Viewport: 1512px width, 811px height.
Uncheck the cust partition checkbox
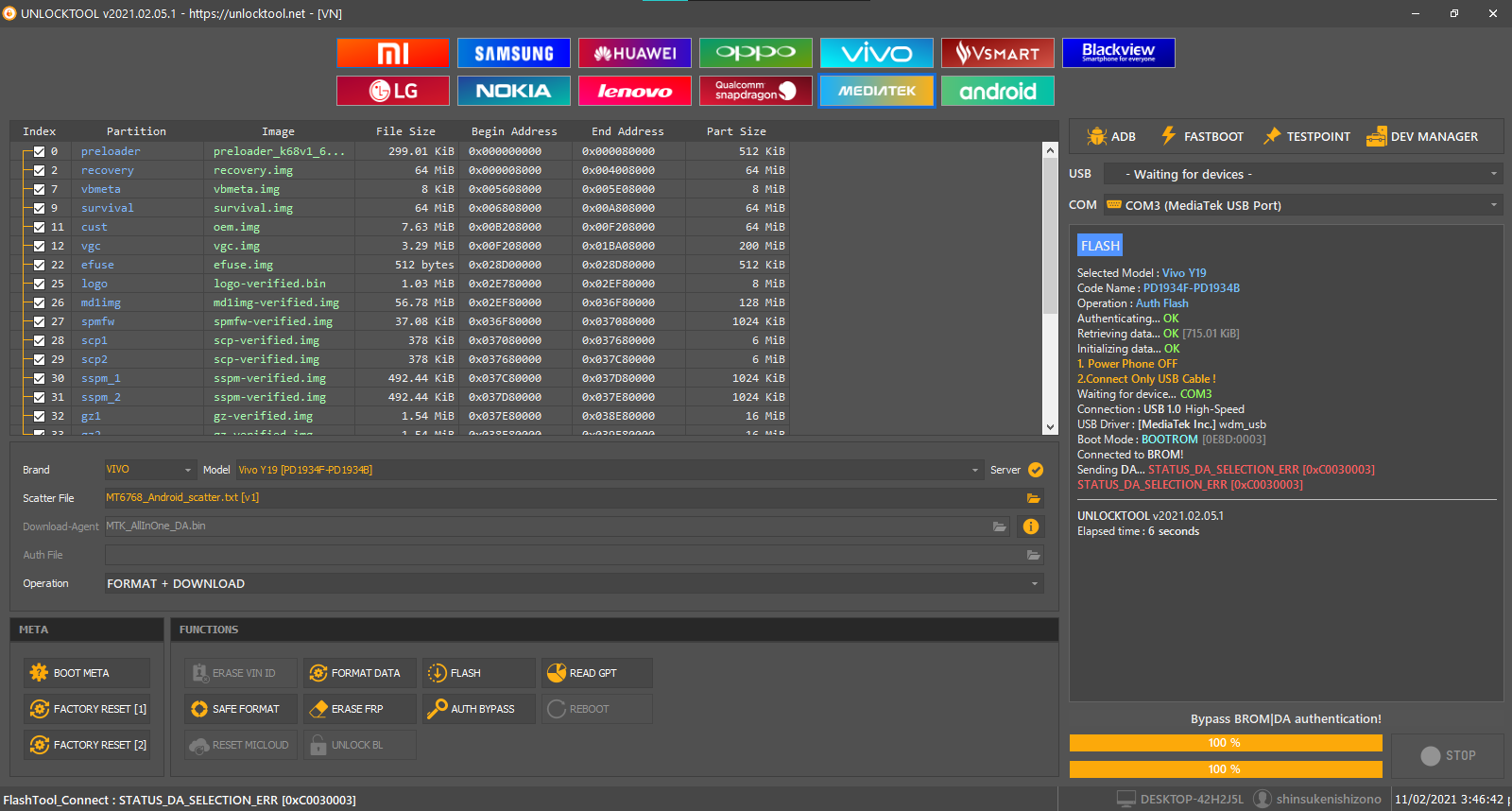click(x=39, y=227)
